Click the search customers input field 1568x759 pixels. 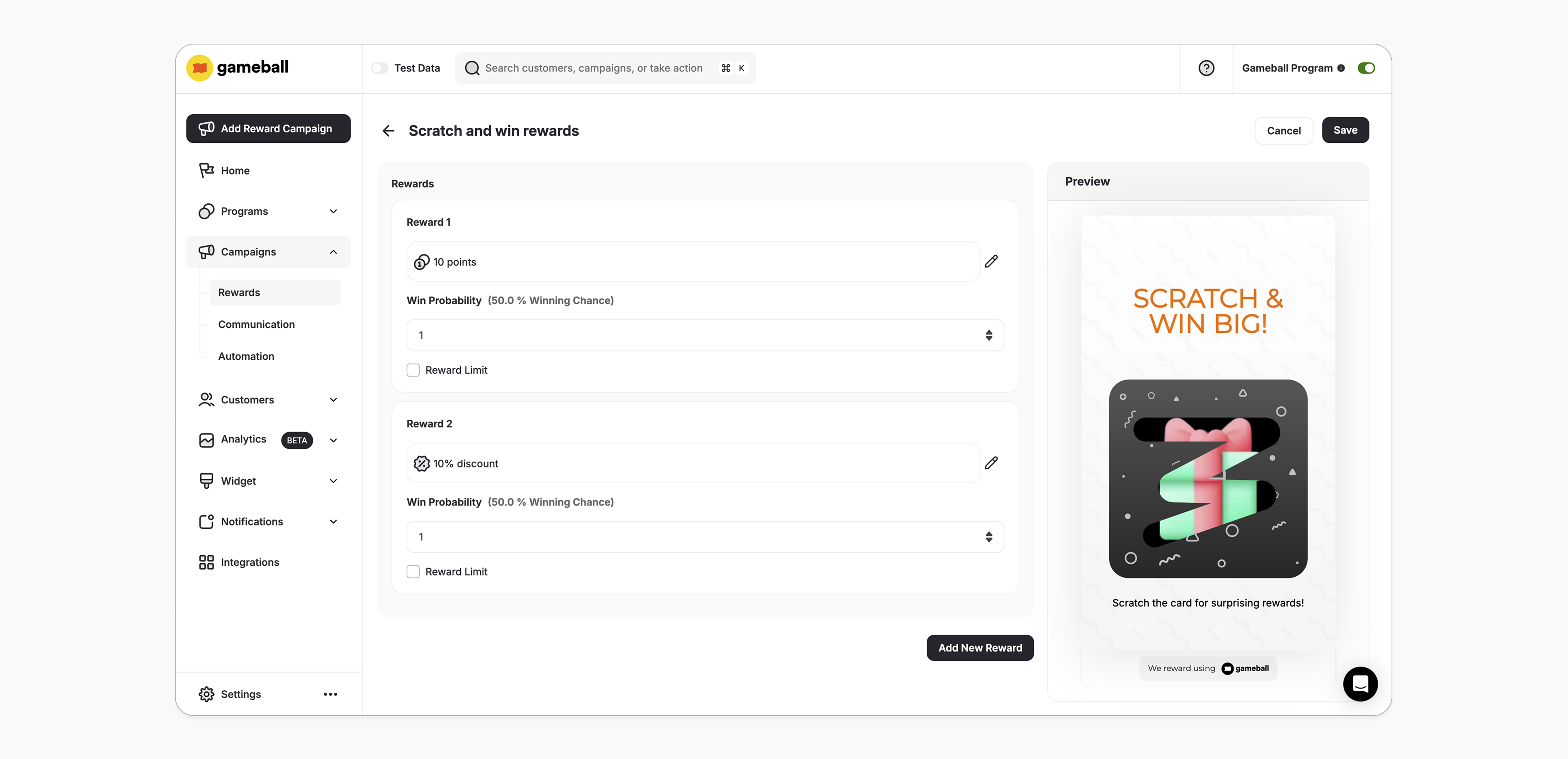pyautogui.click(x=606, y=68)
